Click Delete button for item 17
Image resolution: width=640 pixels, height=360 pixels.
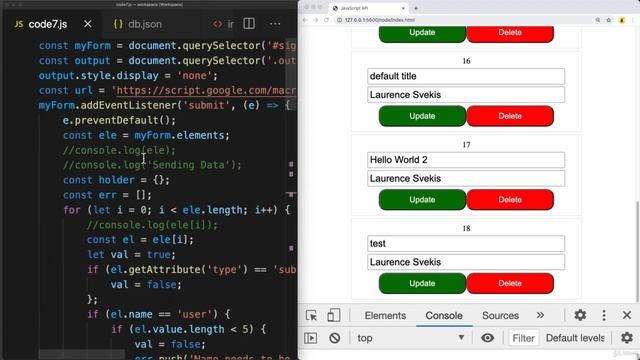click(510, 200)
